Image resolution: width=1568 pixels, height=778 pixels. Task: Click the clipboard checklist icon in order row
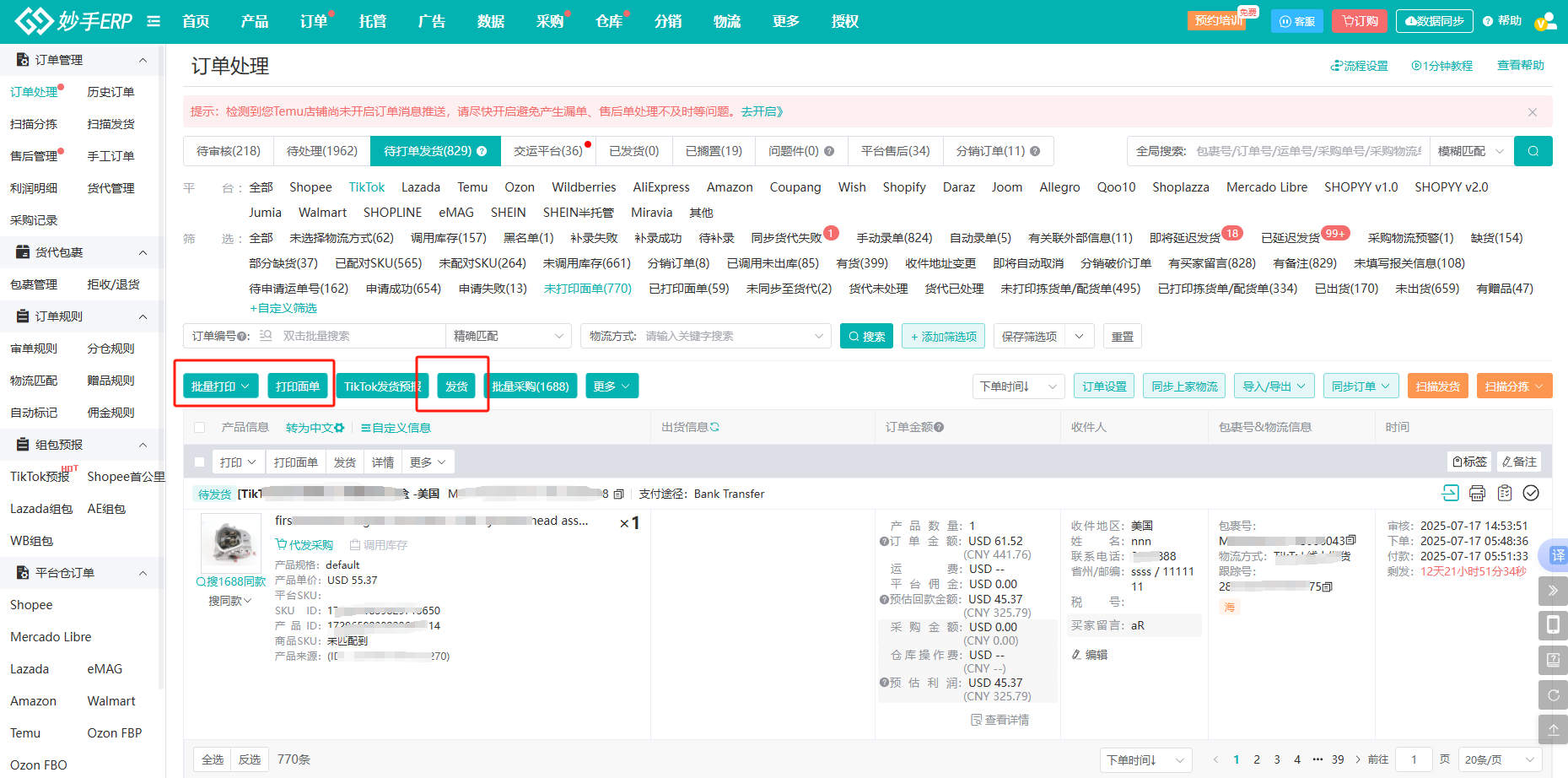(x=1504, y=493)
